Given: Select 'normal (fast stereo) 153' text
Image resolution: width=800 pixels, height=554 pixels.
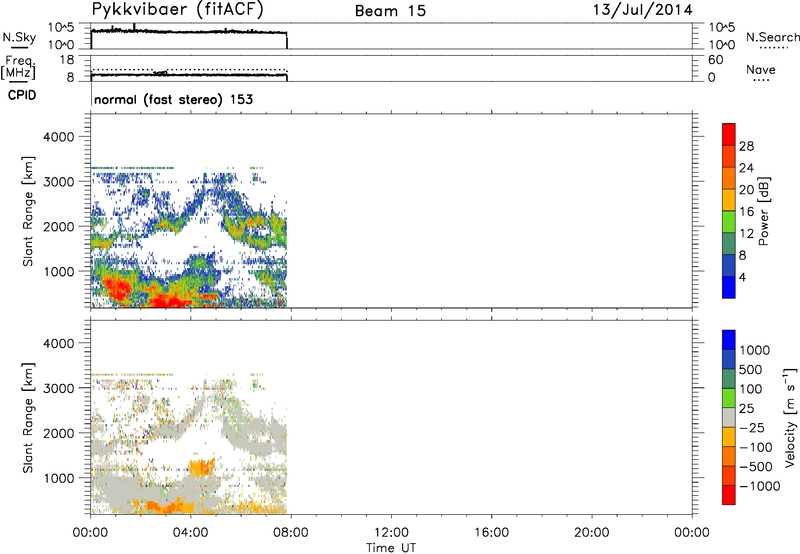Looking at the screenshot, I should [x=173, y=99].
